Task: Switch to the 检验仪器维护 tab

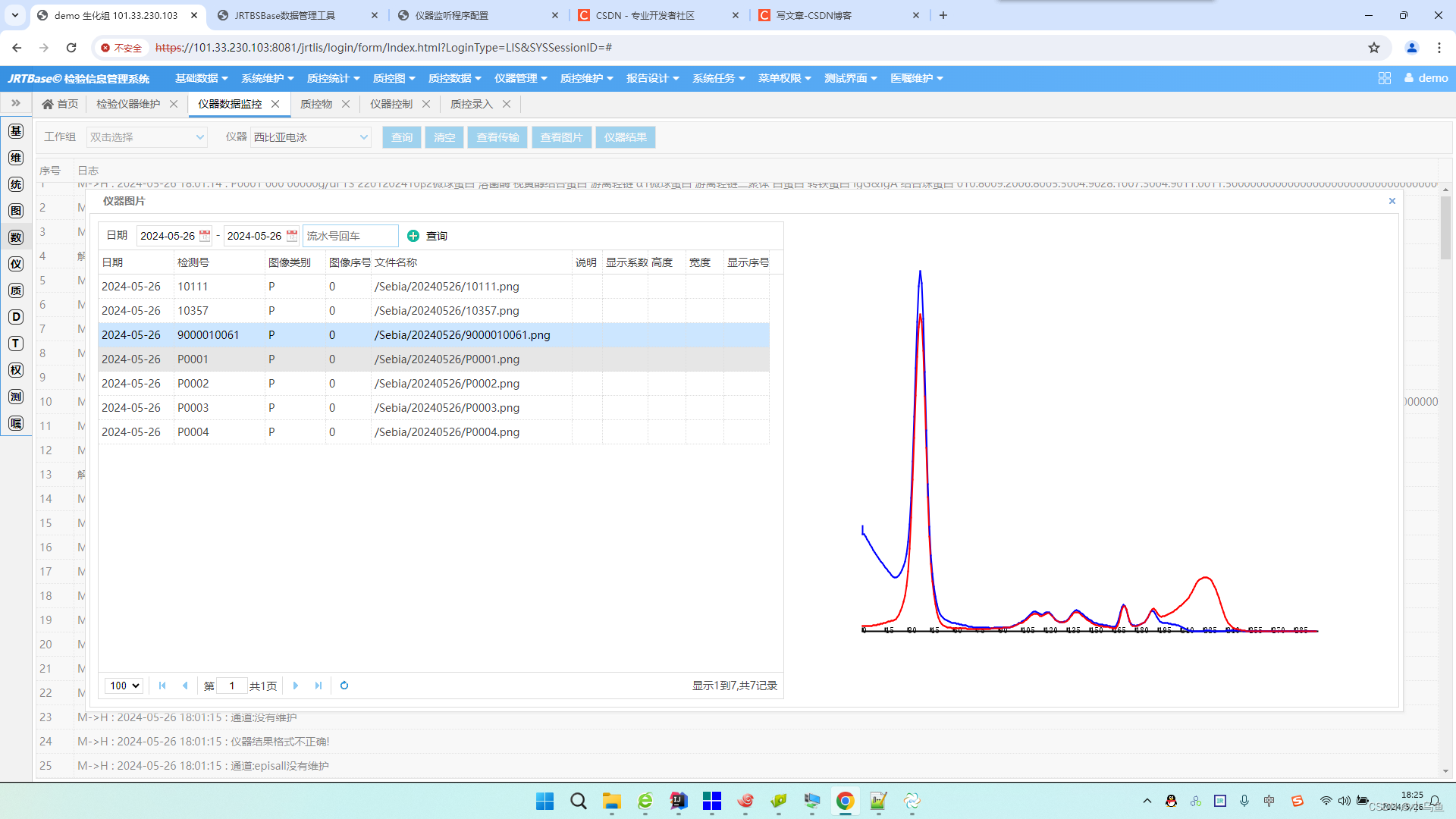Action: click(128, 104)
